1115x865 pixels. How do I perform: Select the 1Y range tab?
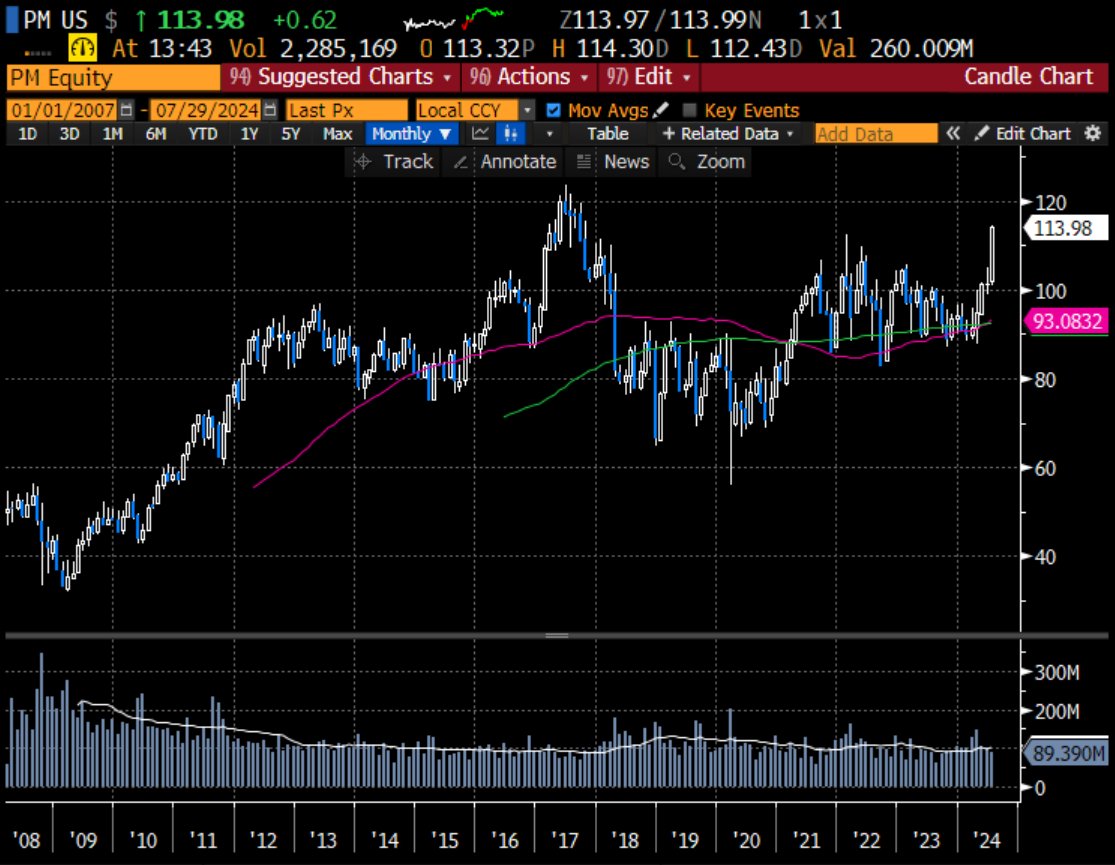pos(249,134)
